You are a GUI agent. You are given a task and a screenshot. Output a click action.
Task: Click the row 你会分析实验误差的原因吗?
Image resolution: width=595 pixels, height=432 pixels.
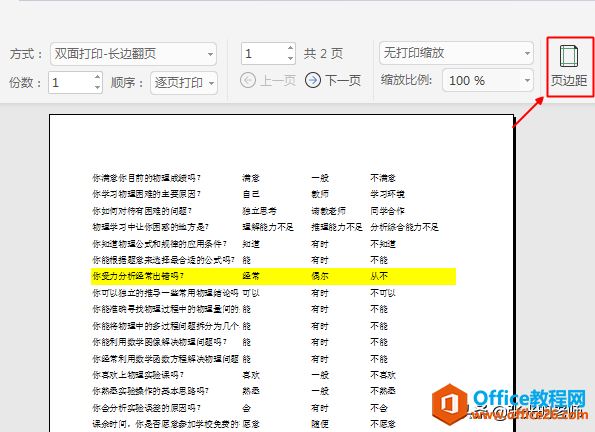[x=146, y=408]
